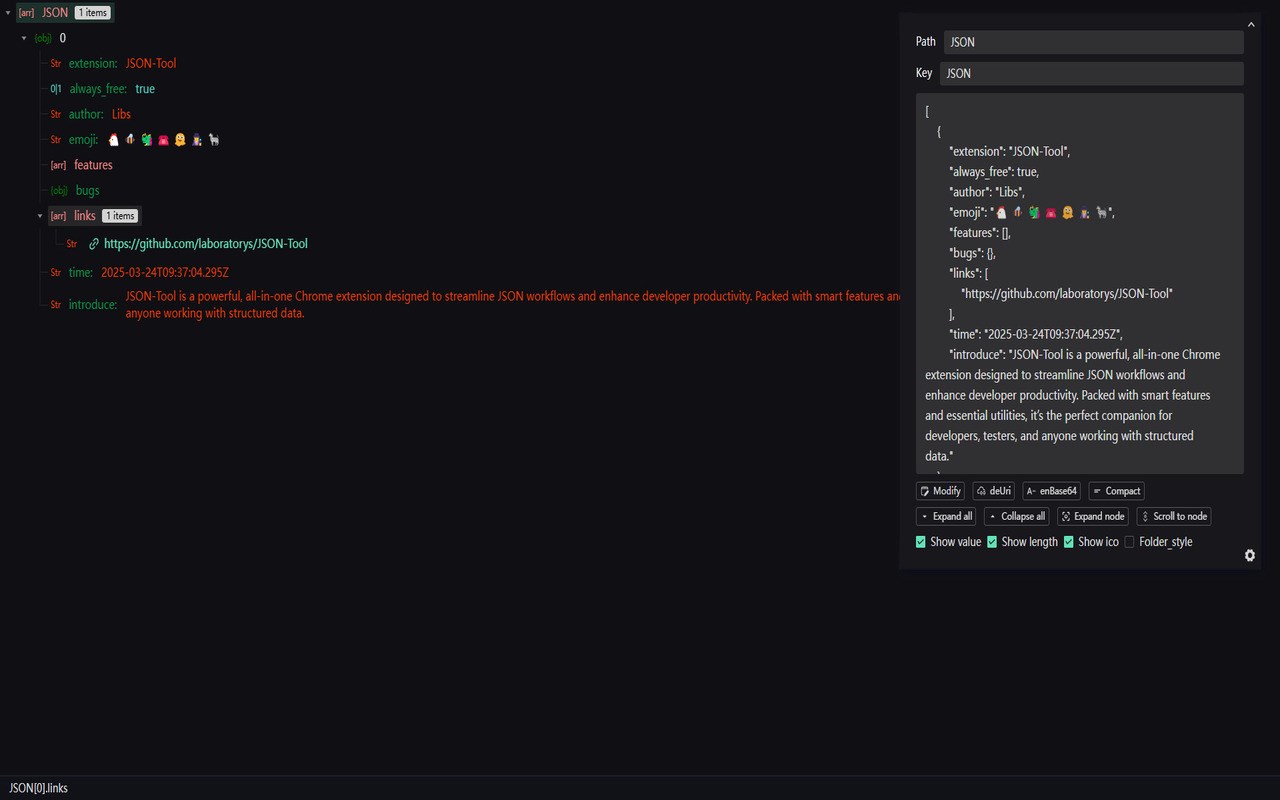Open settings gear in side panel

(1249, 555)
